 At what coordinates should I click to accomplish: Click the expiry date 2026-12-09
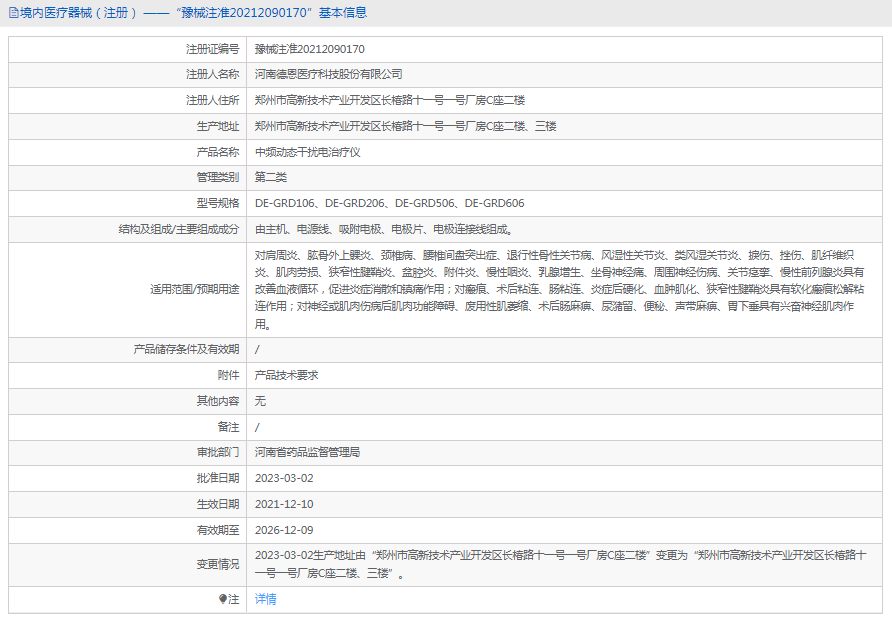pyautogui.click(x=284, y=530)
